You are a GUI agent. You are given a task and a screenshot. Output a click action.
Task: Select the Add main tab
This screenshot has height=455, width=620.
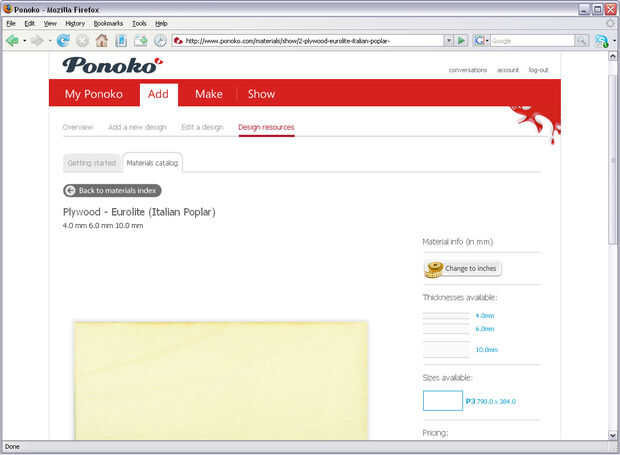pyautogui.click(x=159, y=94)
